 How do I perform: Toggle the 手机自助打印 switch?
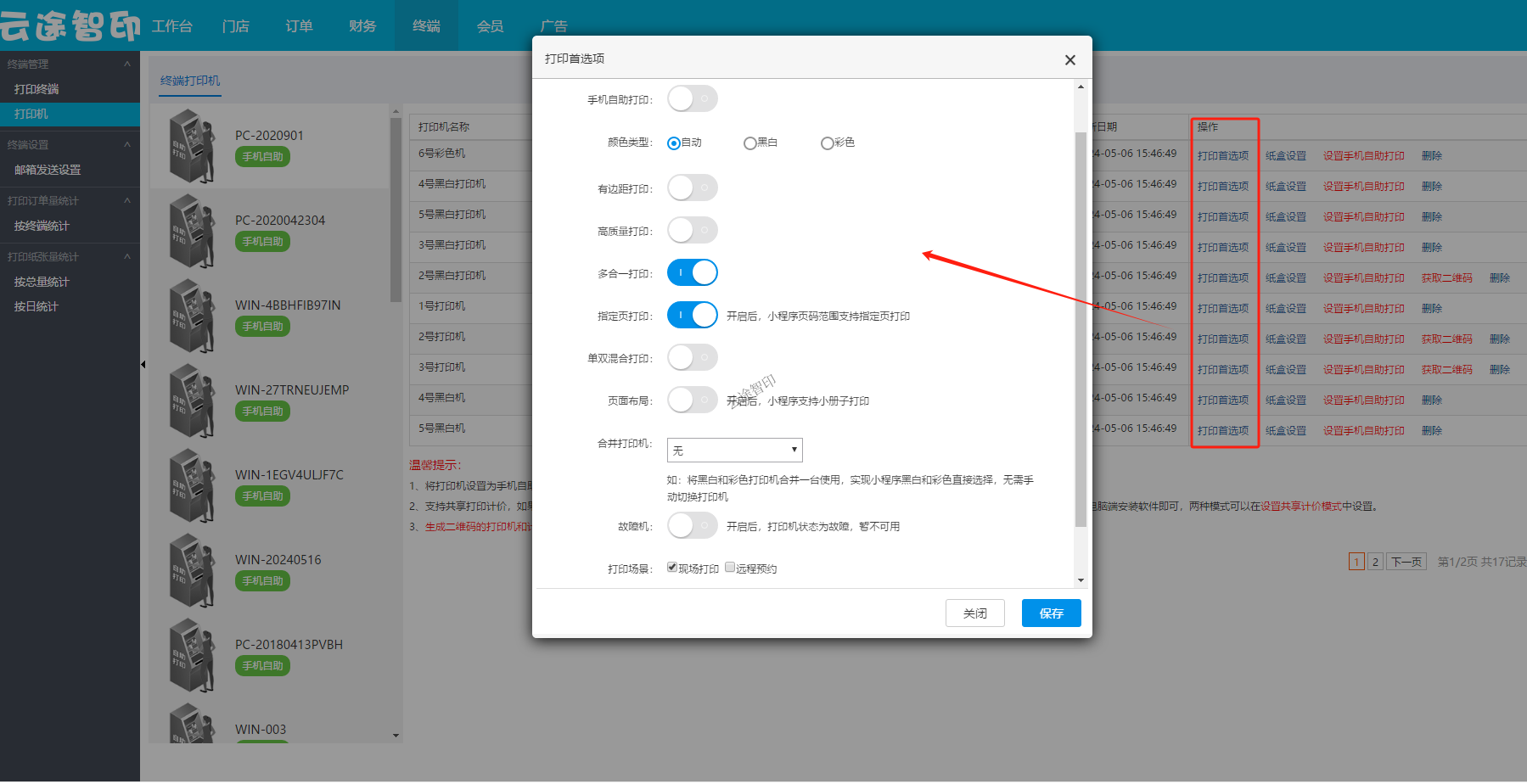[x=693, y=98]
